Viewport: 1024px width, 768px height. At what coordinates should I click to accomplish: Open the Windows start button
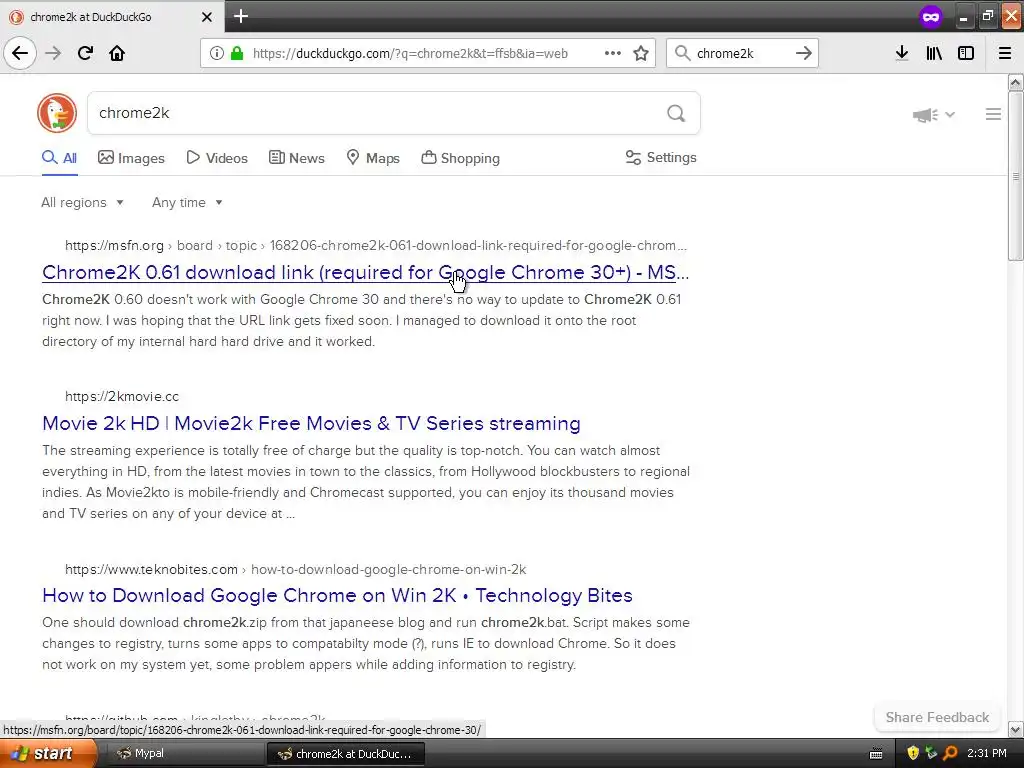[48, 754]
